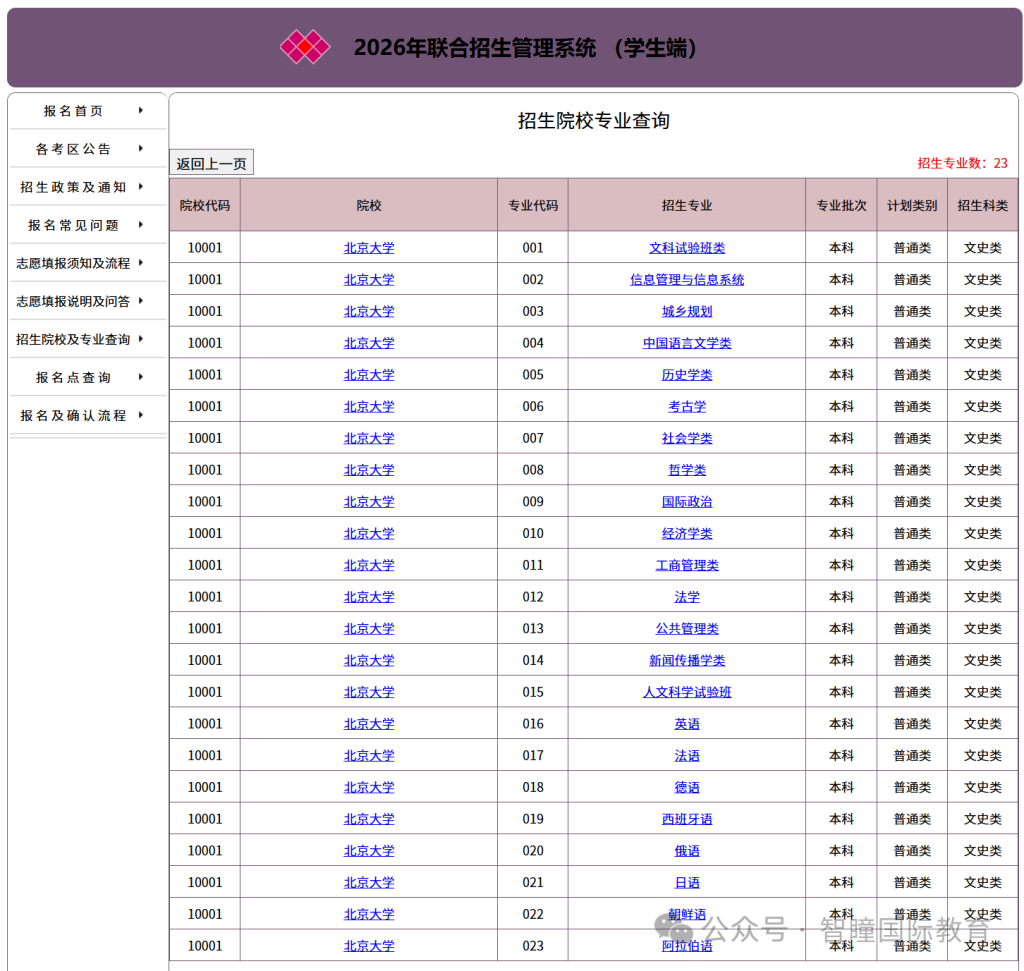The image size is (1024, 971).
Task: Click major code cell 010
Action: coord(533,533)
